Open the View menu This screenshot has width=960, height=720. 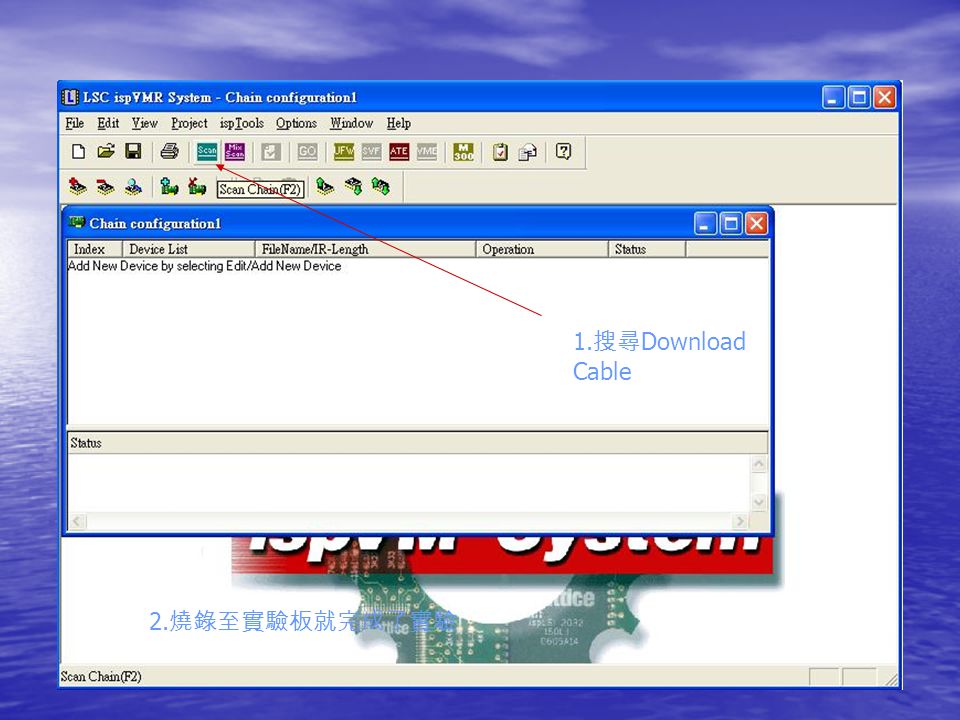point(145,123)
